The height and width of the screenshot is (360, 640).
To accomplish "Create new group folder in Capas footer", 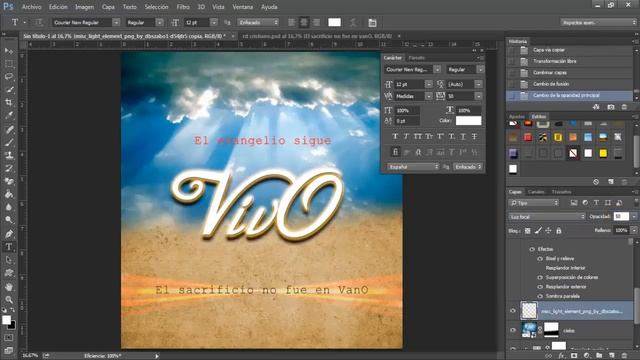I will [599, 356].
